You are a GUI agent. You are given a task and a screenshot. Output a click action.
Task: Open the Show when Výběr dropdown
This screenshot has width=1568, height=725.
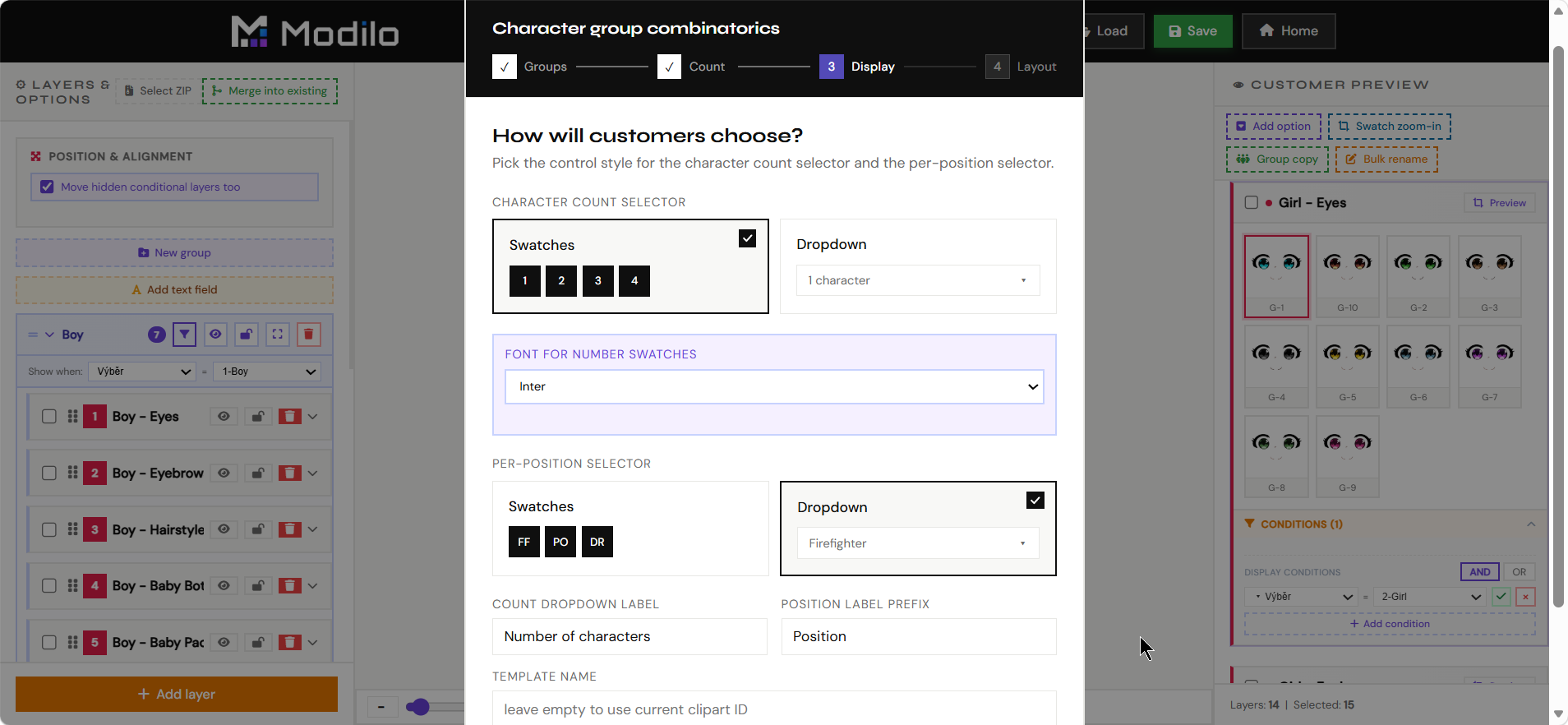(142, 372)
